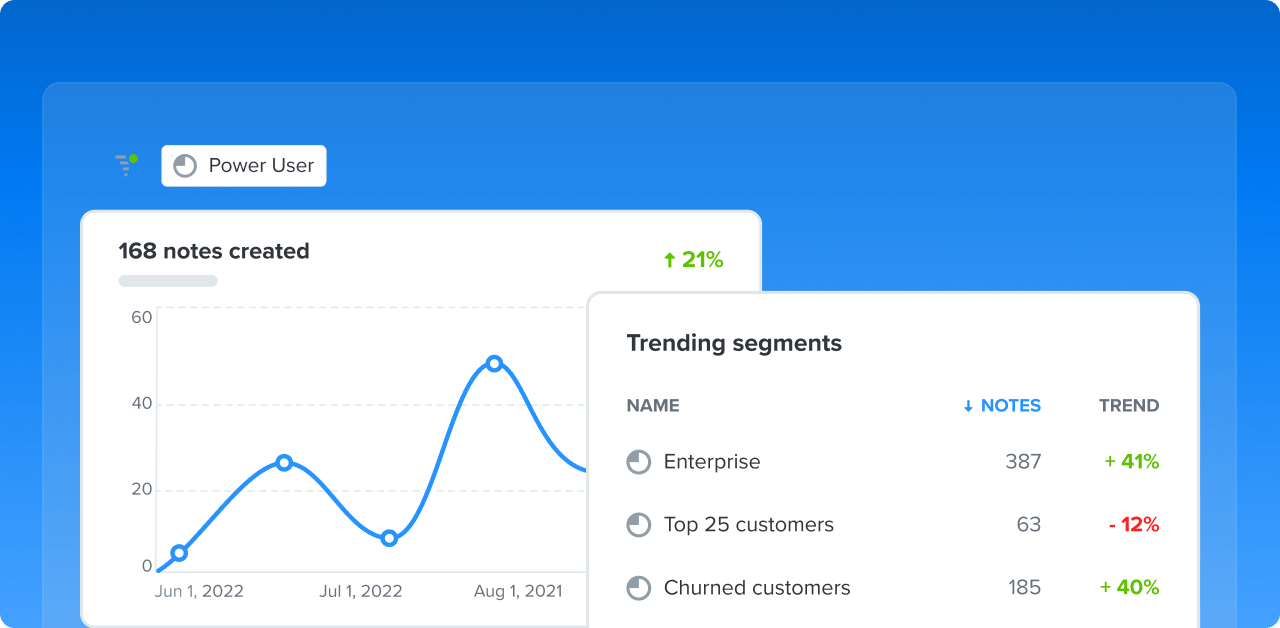Expand the Trending segments panel
This screenshot has width=1280, height=628.
click(x=733, y=343)
